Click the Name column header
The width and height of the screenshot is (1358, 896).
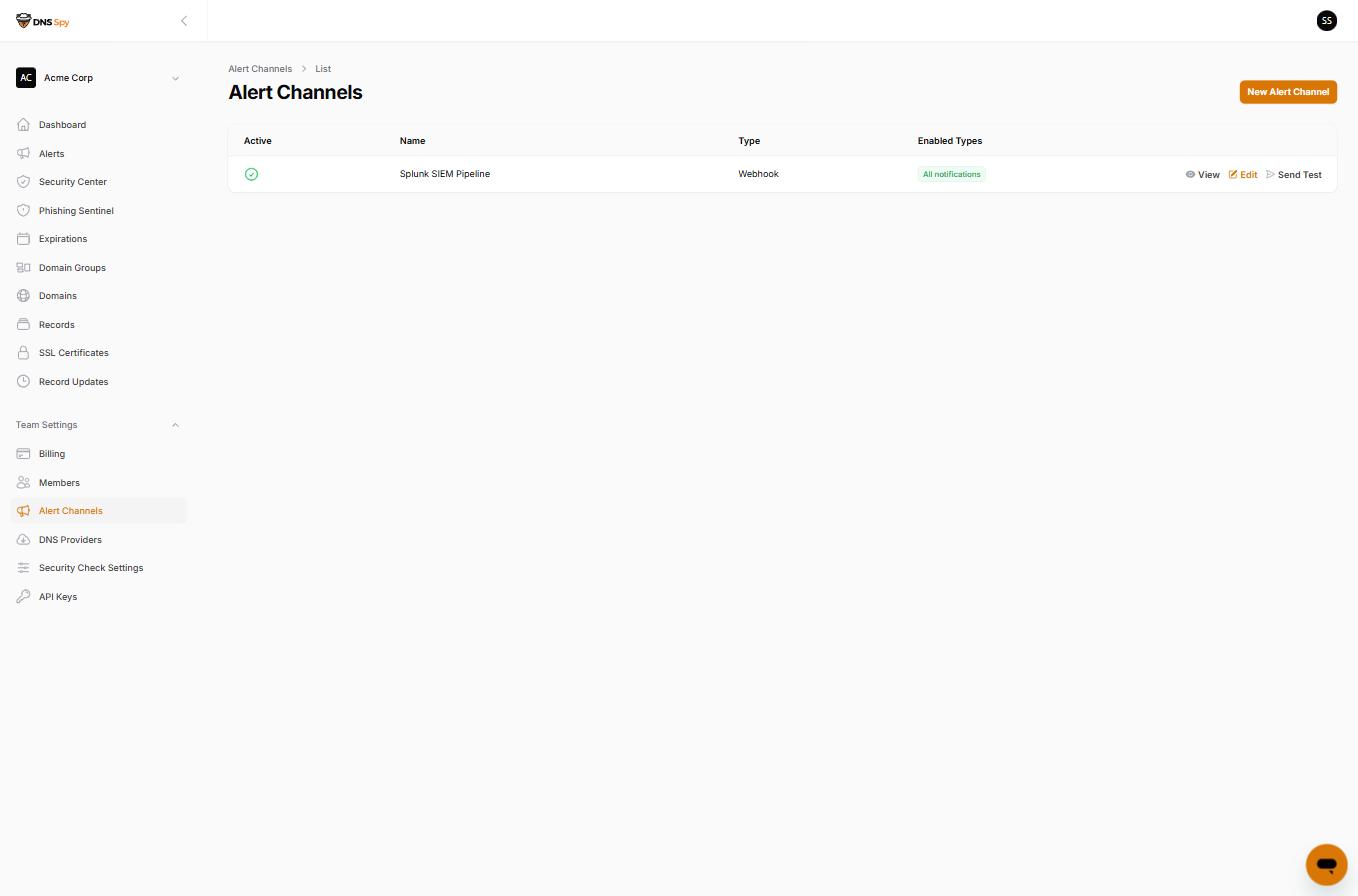(x=412, y=141)
